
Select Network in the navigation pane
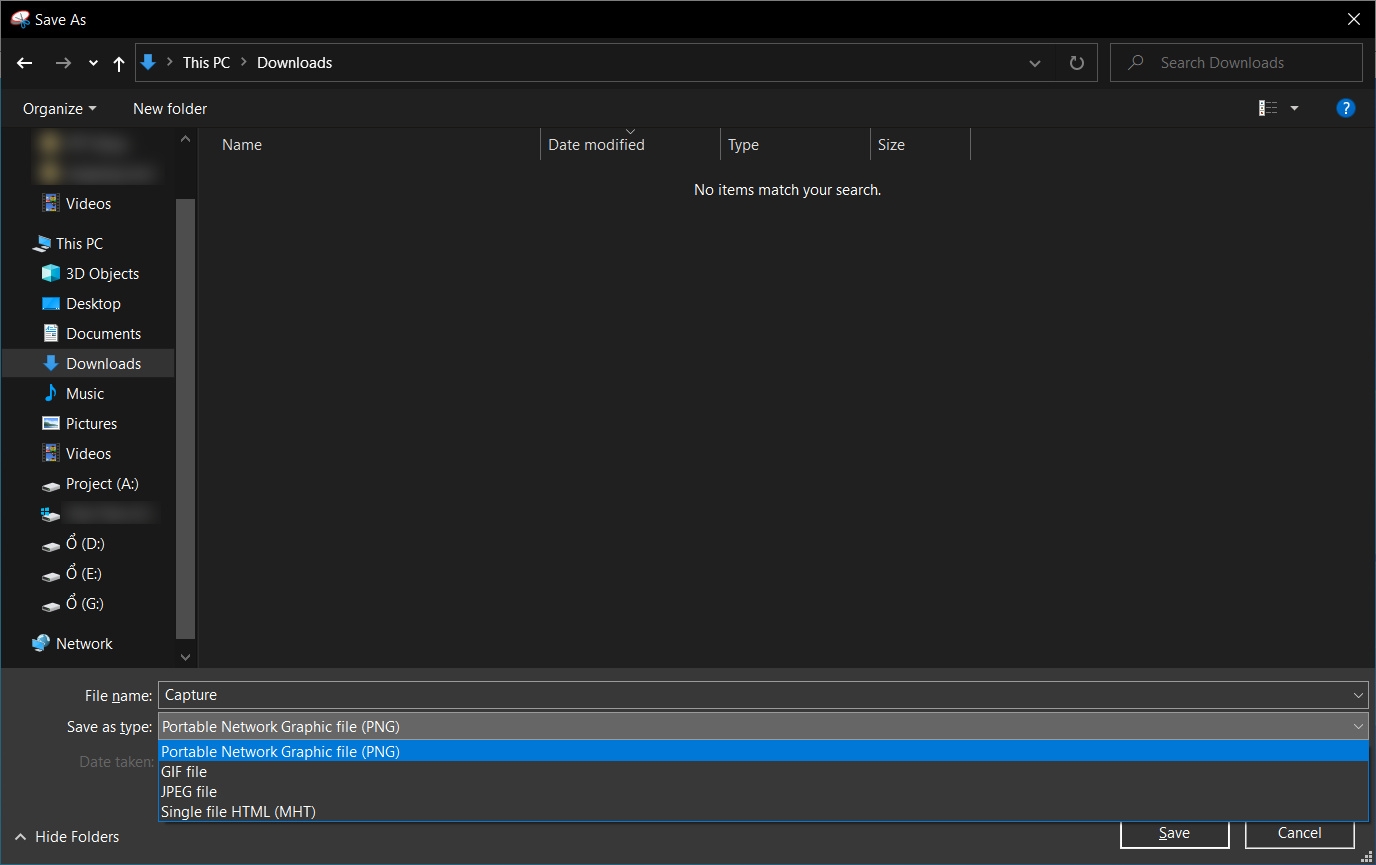point(84,643)
